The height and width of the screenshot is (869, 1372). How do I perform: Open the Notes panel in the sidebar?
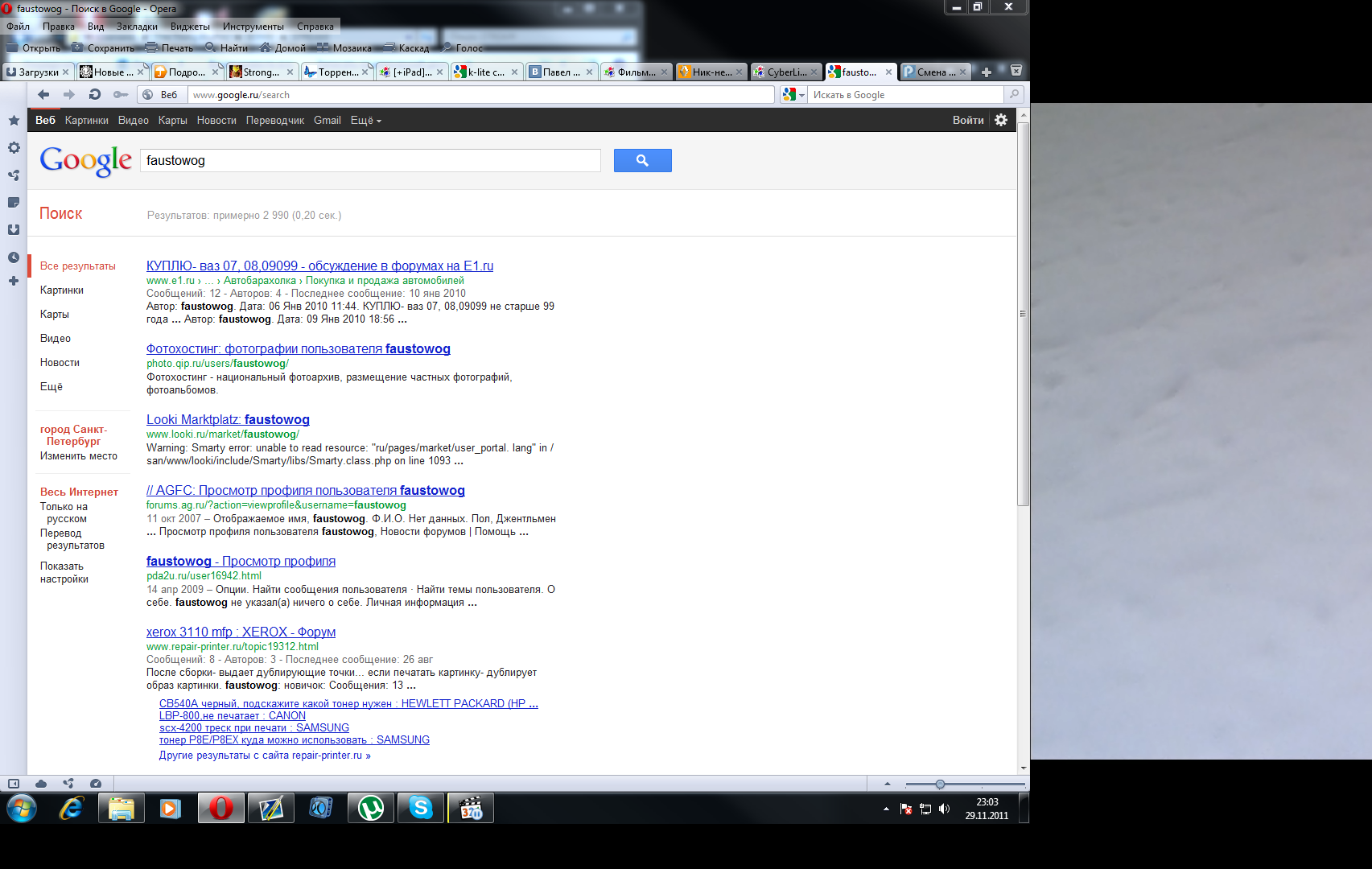pyautogui.click(x=14, y=203)
